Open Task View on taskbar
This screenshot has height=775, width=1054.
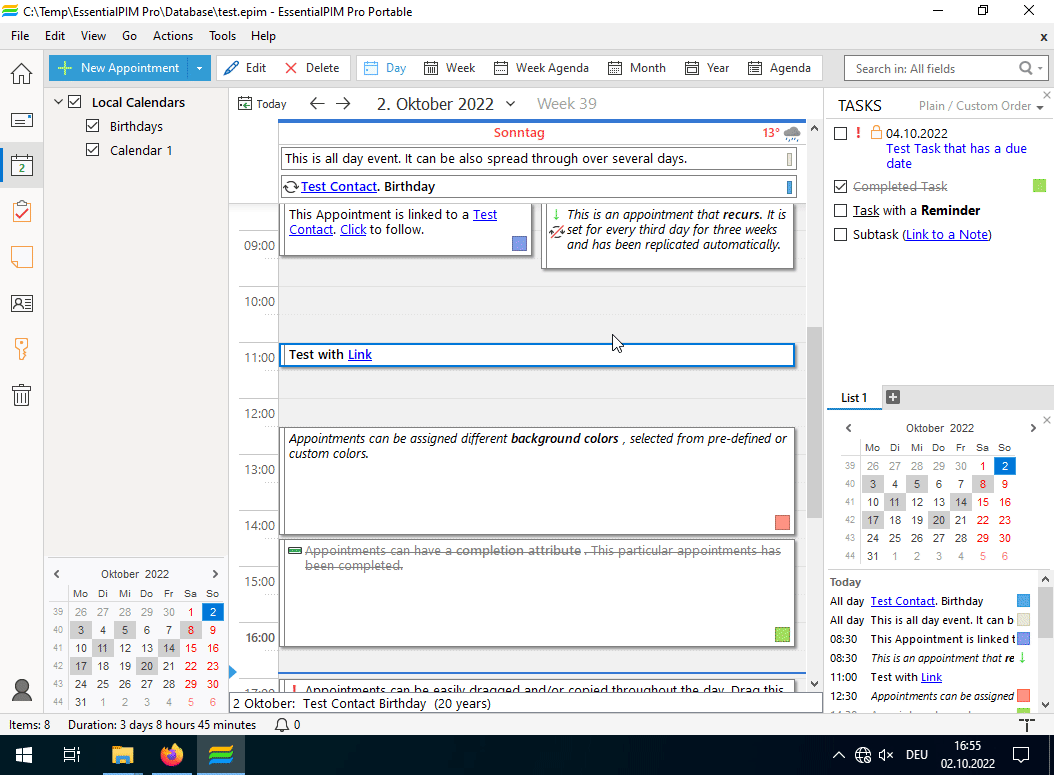click(x=72, y=755)
